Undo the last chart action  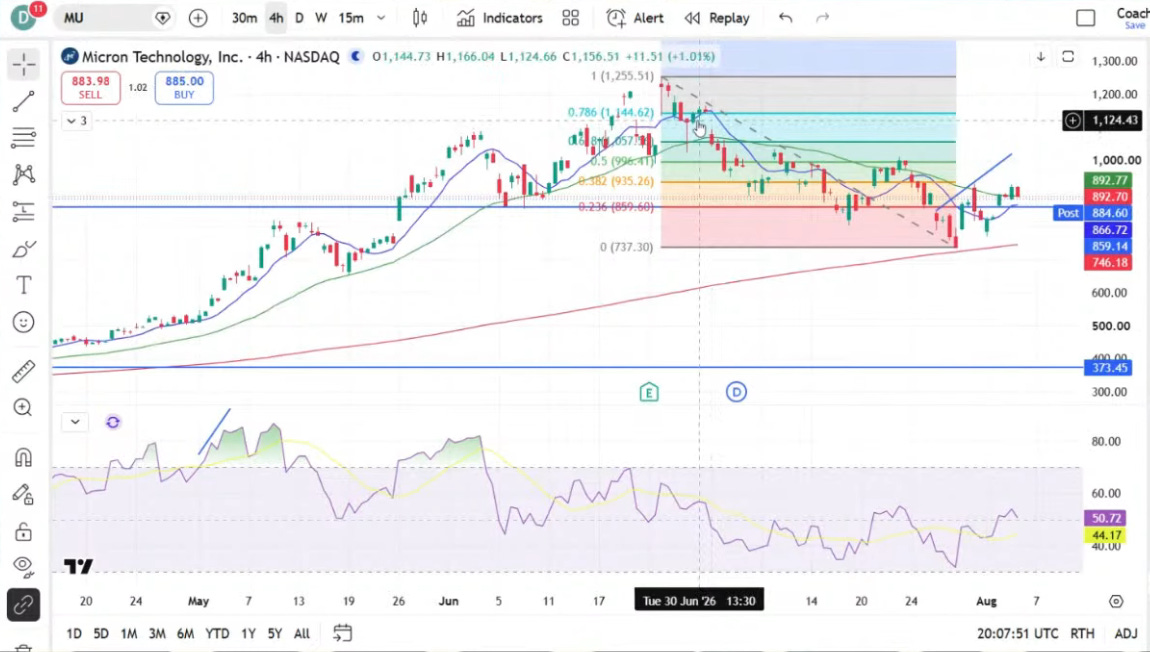[x=785, y=18]
